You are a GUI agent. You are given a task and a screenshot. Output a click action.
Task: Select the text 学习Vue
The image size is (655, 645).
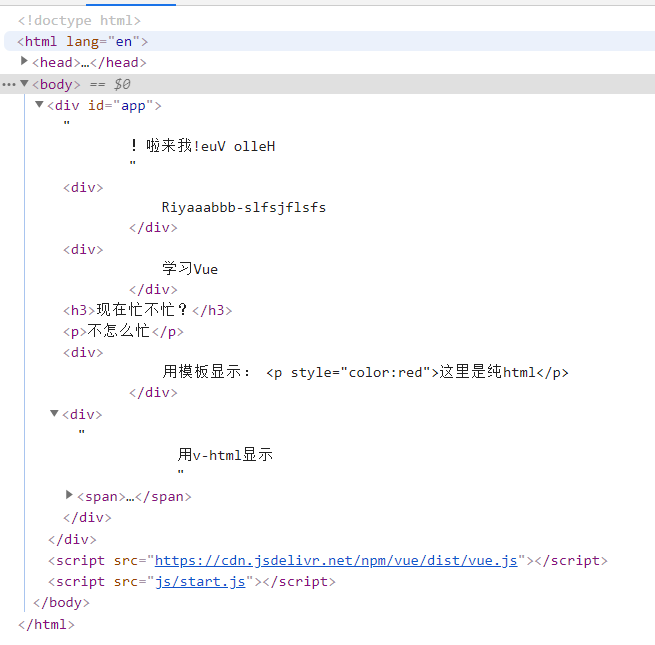point(190,269)
